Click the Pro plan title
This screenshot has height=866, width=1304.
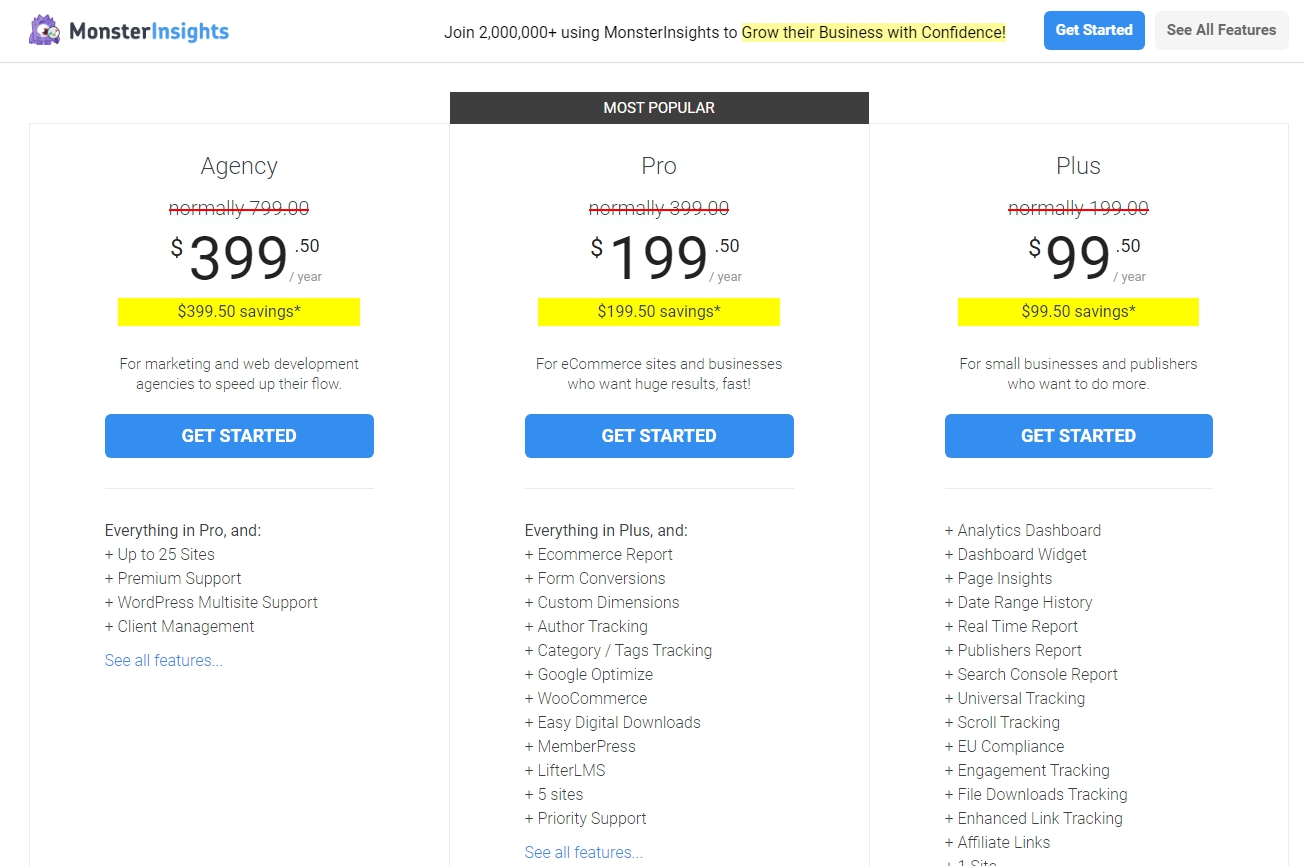[x=659, y=166]
